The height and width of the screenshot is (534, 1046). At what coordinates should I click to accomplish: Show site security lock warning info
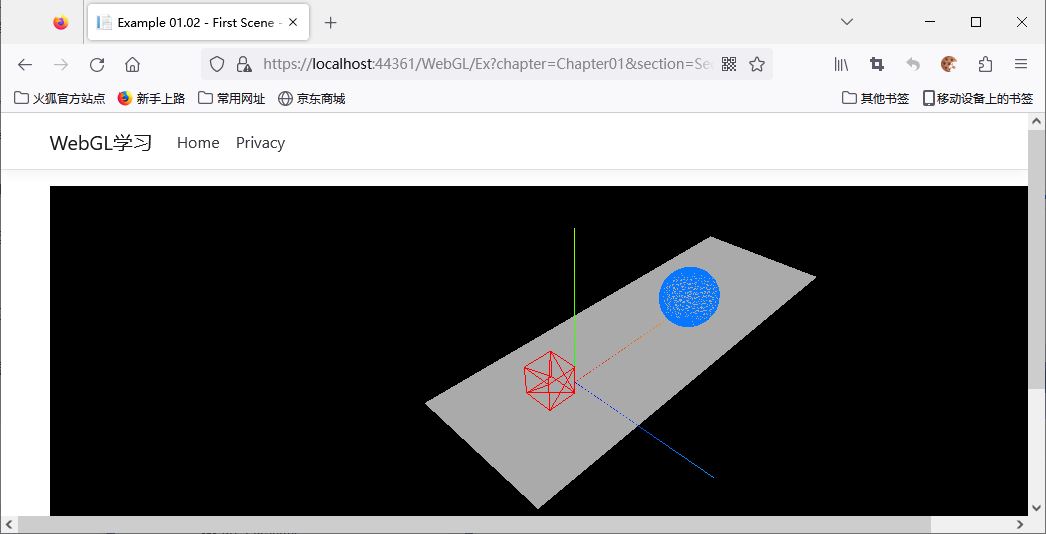click(x=243, y=64)
